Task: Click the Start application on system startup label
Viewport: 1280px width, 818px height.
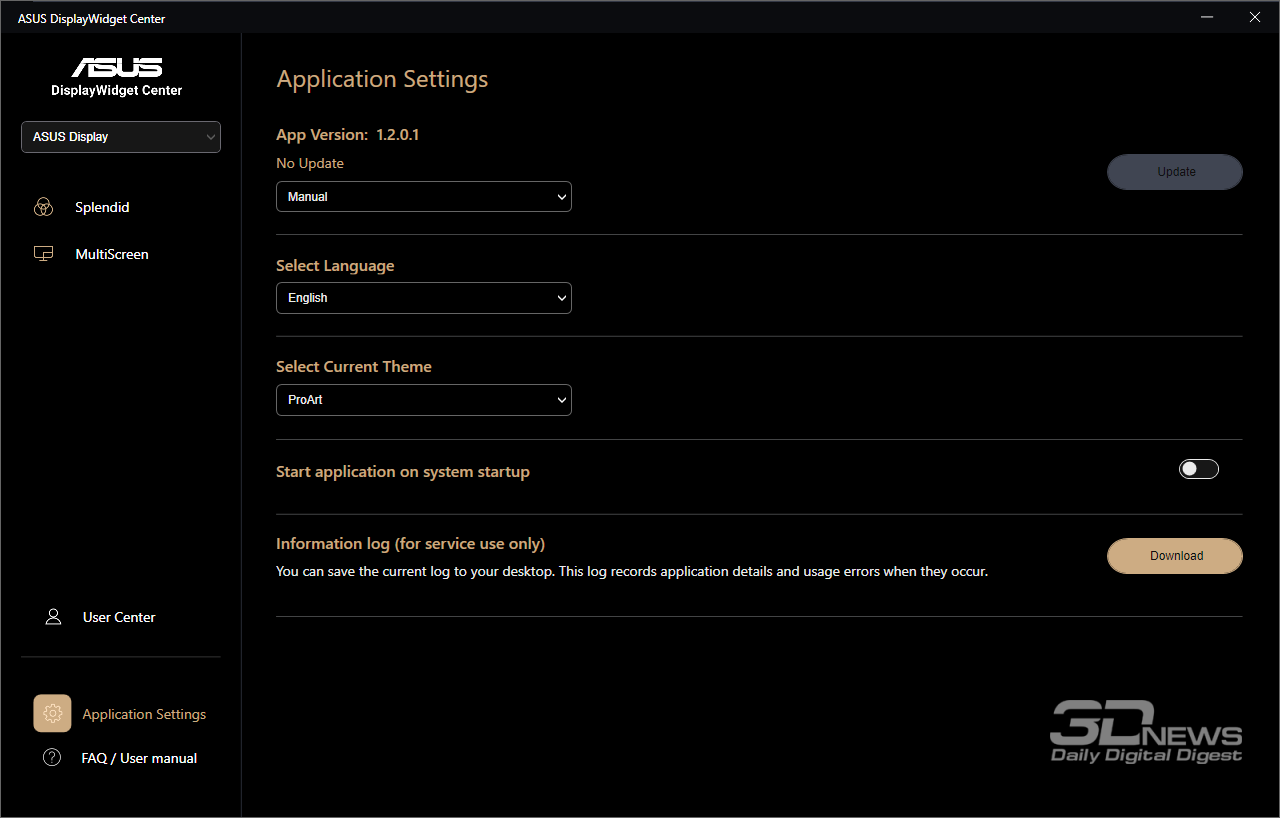Action: (403, 472)
